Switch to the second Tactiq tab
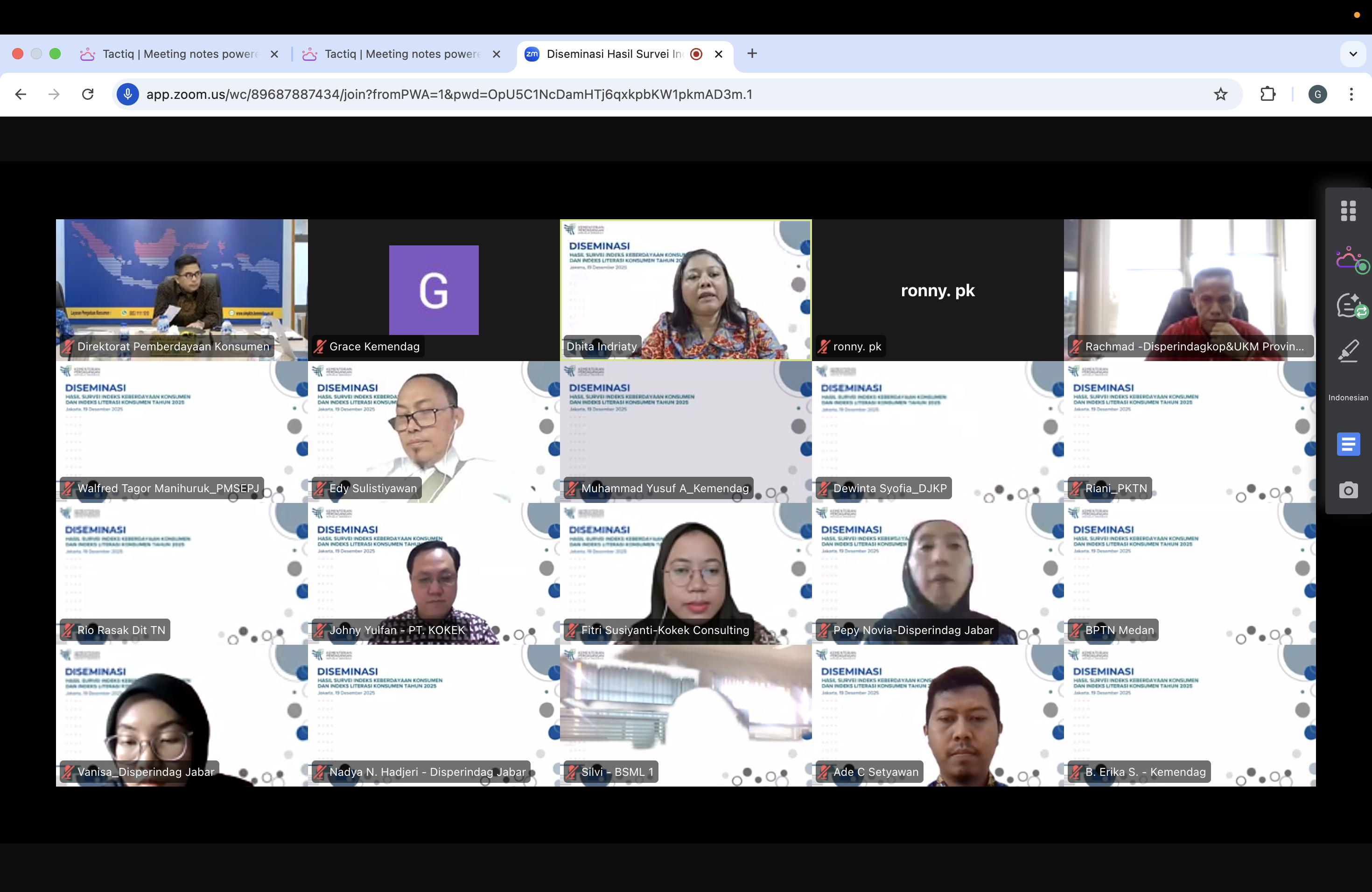The height and width of the screenshot is (892, 1372). pyautogui.click(x=401, y=54)
